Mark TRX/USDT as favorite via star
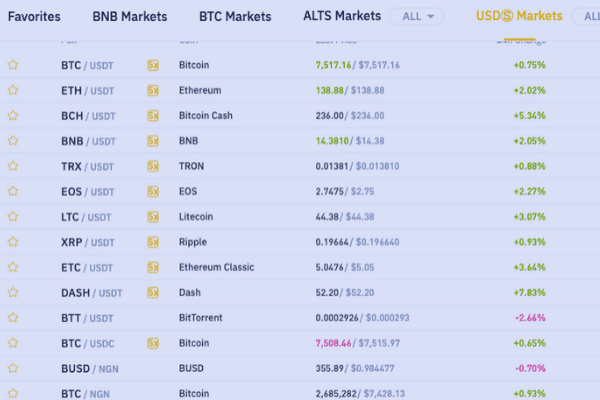Image resolution: width=600 pixels, height=400 pixels. tap(13, 166)
